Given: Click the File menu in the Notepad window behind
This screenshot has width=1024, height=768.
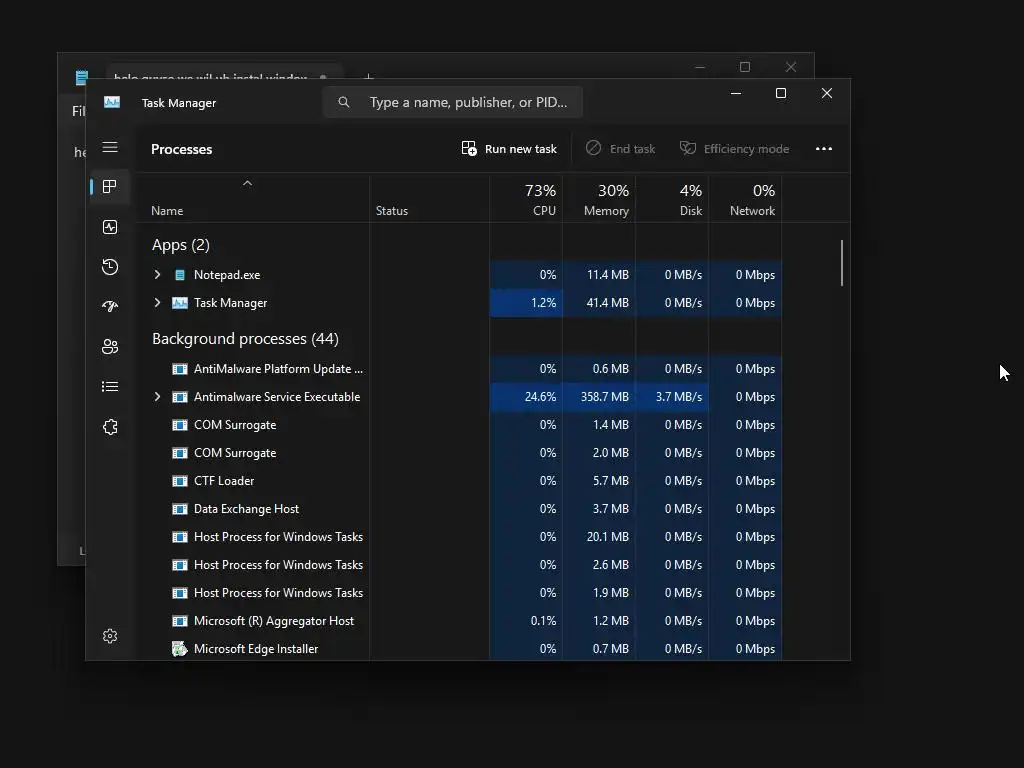Looking at the screenshot, I should coord(78,112).
